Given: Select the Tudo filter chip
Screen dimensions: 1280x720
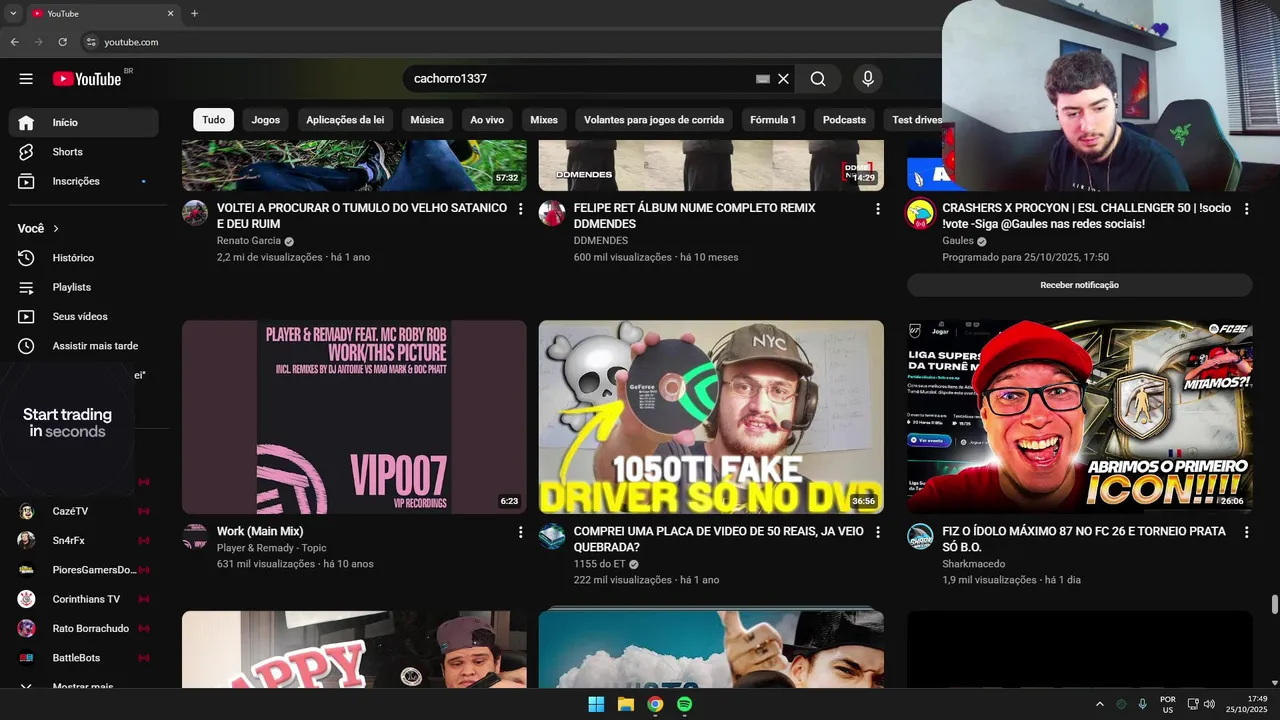Looking at the screenshot, I should tap(214, 120).
